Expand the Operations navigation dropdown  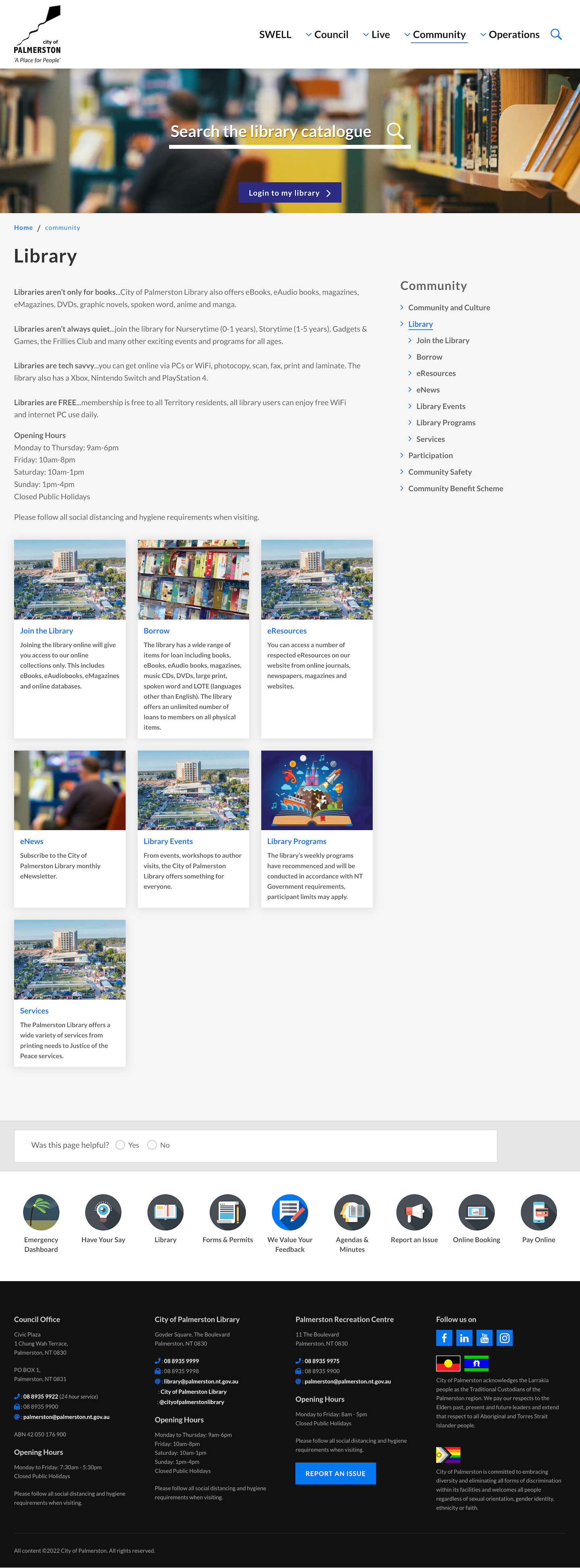510,35
